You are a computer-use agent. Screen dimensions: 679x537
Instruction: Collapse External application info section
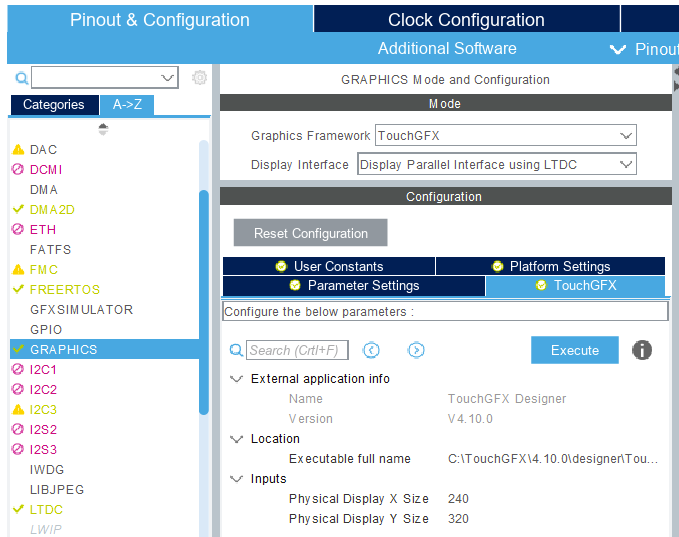(x=236, y=379)
